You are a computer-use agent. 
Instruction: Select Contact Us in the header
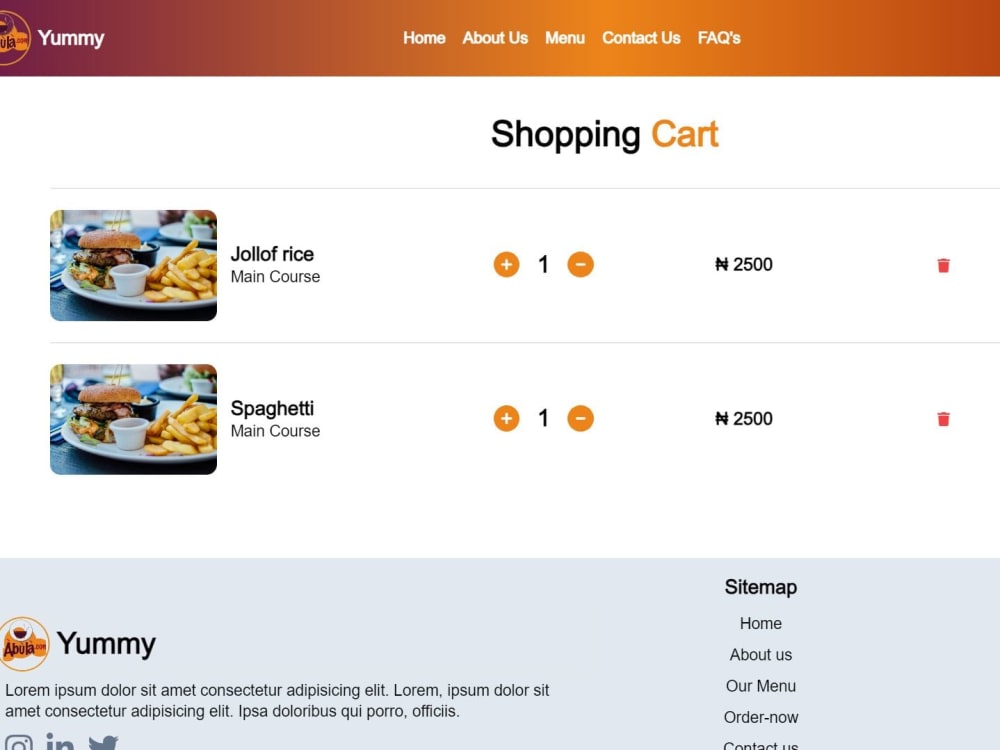[x=641, y=38]
